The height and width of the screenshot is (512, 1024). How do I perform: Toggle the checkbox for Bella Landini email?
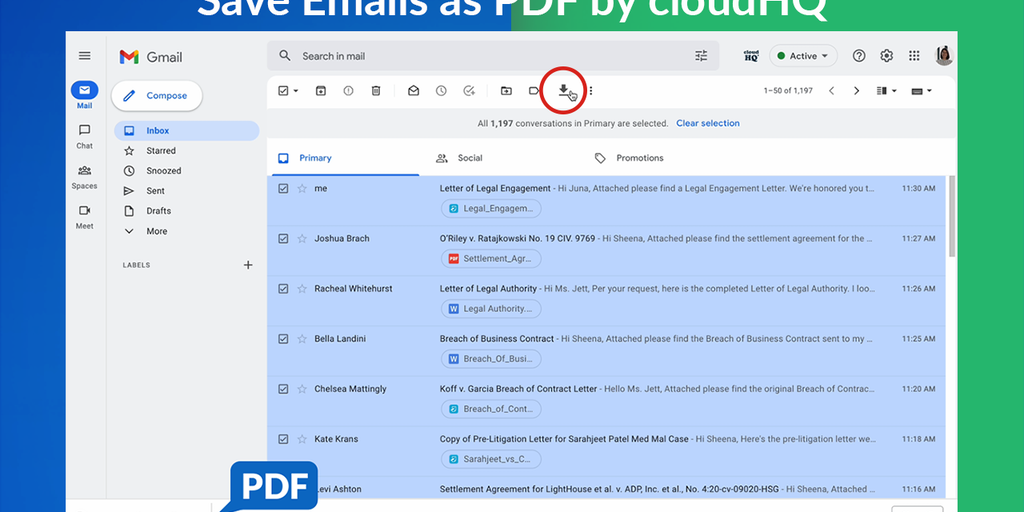point(283,339)
